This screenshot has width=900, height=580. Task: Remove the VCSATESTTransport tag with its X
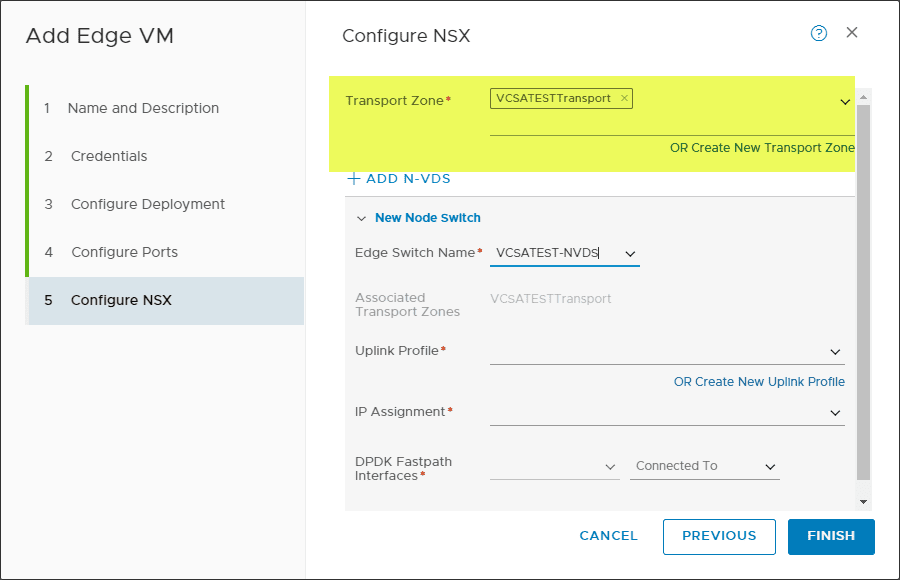pyautogui.click(x=624, y=98)
